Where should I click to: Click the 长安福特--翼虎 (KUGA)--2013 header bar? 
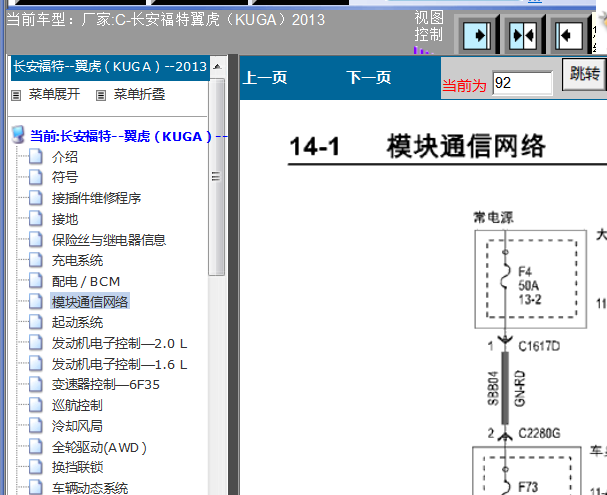coord(110,67)
